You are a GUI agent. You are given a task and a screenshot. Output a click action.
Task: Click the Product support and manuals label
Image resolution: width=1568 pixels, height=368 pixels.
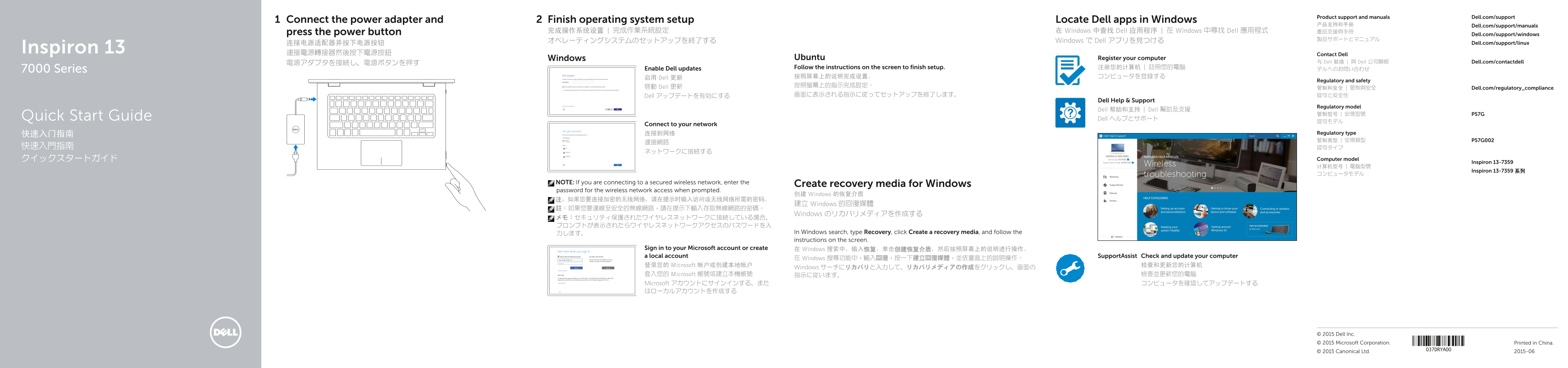1353,17
